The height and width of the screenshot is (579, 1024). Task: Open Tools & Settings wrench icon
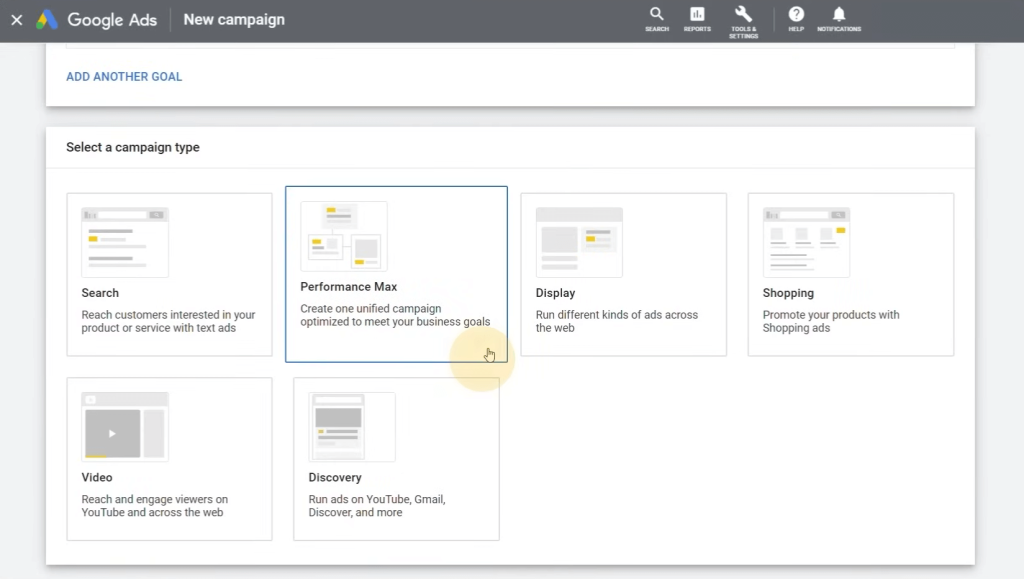(x=743, y=19)
